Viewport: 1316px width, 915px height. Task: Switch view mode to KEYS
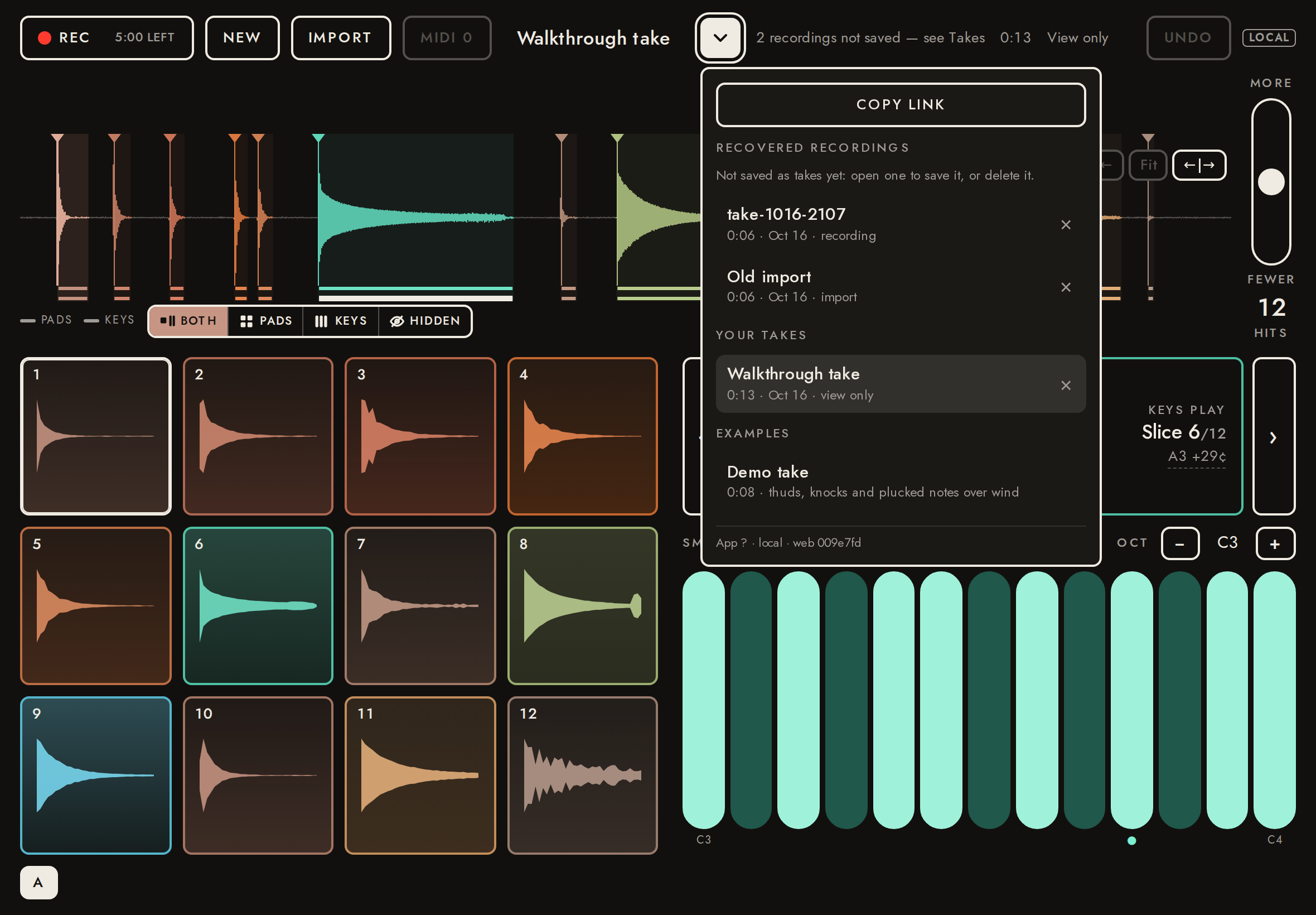click(x=341, y=321)
